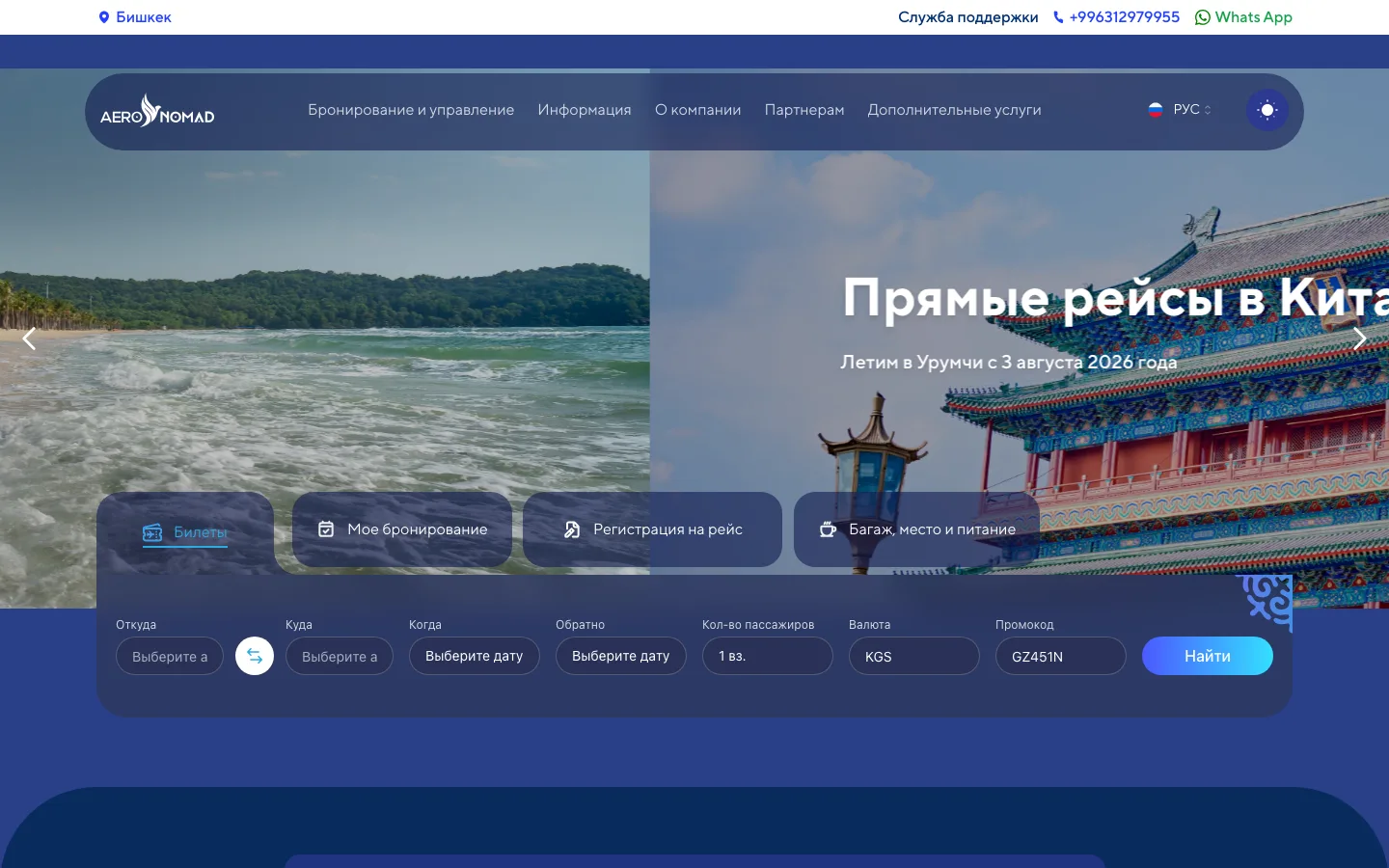Click the Найти search button

(x=1208, y=656)
